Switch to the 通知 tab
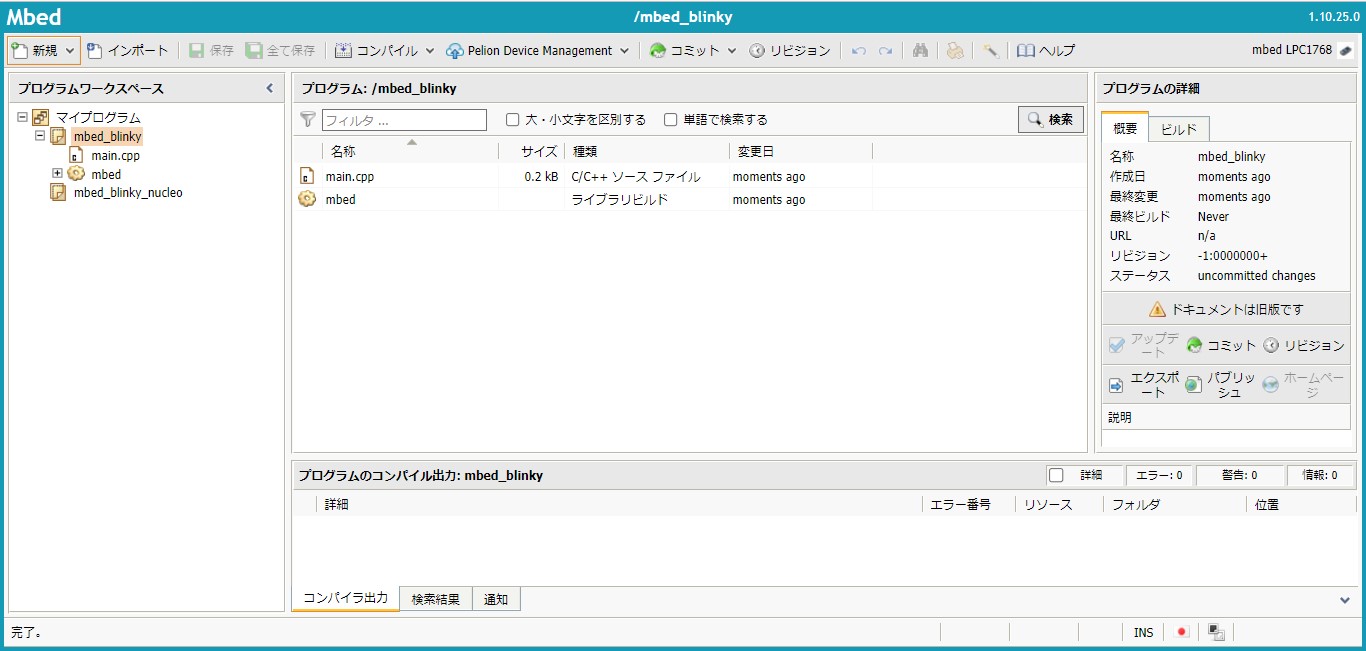 496,600
